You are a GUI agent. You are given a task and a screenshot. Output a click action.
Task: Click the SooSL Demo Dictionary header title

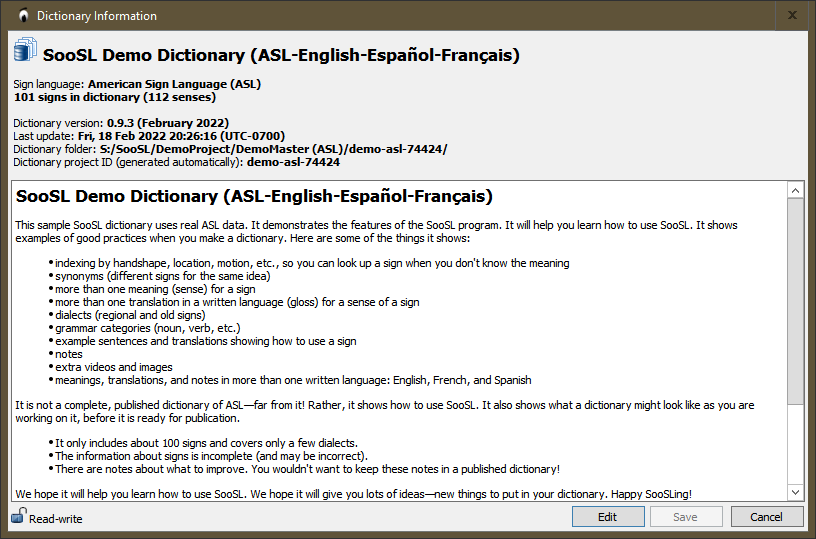click(281, 55)
